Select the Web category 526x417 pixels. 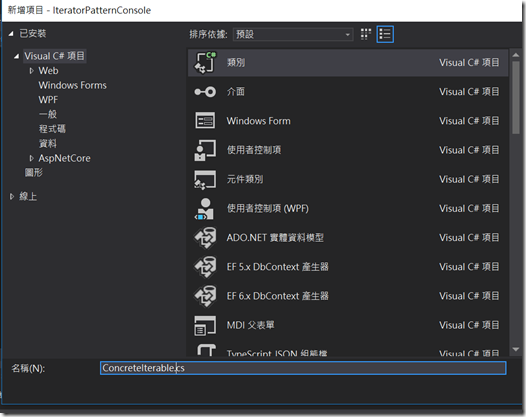coord(48,71)
